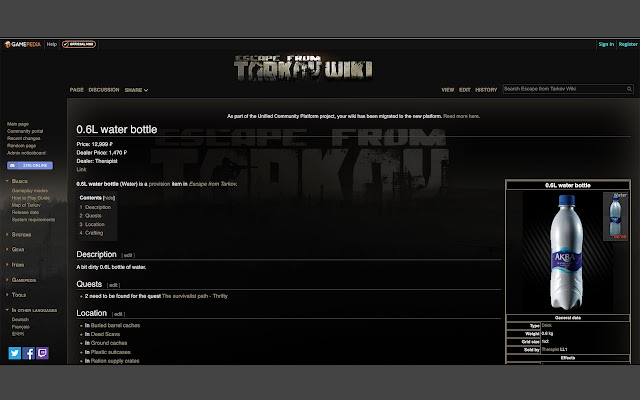Select the Edit tab
Screen dimensions: 640x400
point(464,90)
